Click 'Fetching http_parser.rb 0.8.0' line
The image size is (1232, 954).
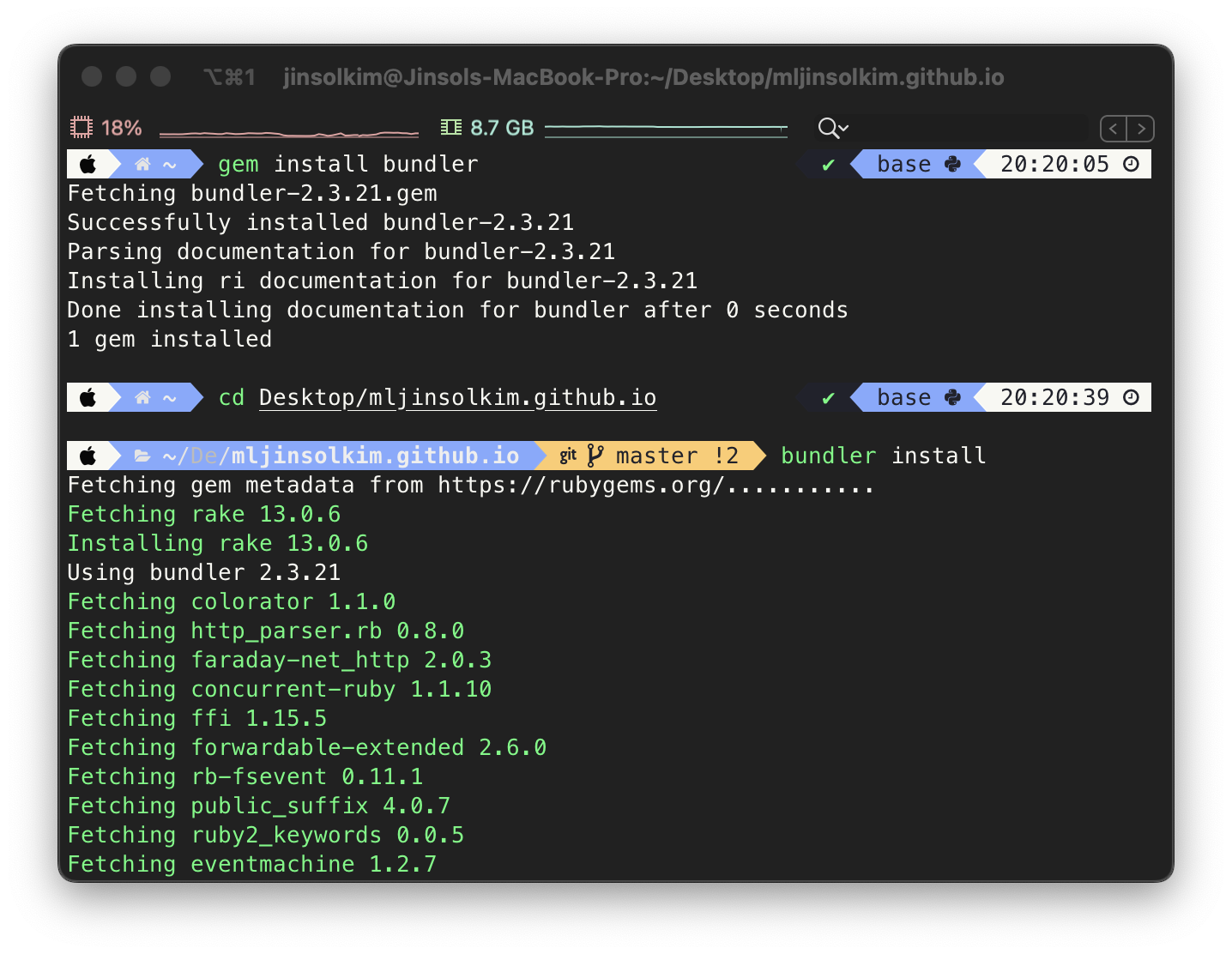(266, 631)
